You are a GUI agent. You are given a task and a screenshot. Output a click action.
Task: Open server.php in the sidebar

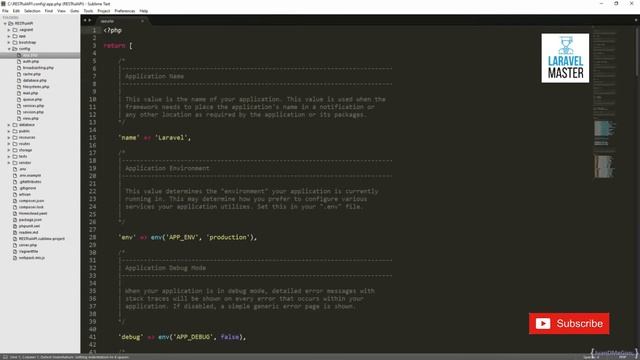click(x=28, y=245)
